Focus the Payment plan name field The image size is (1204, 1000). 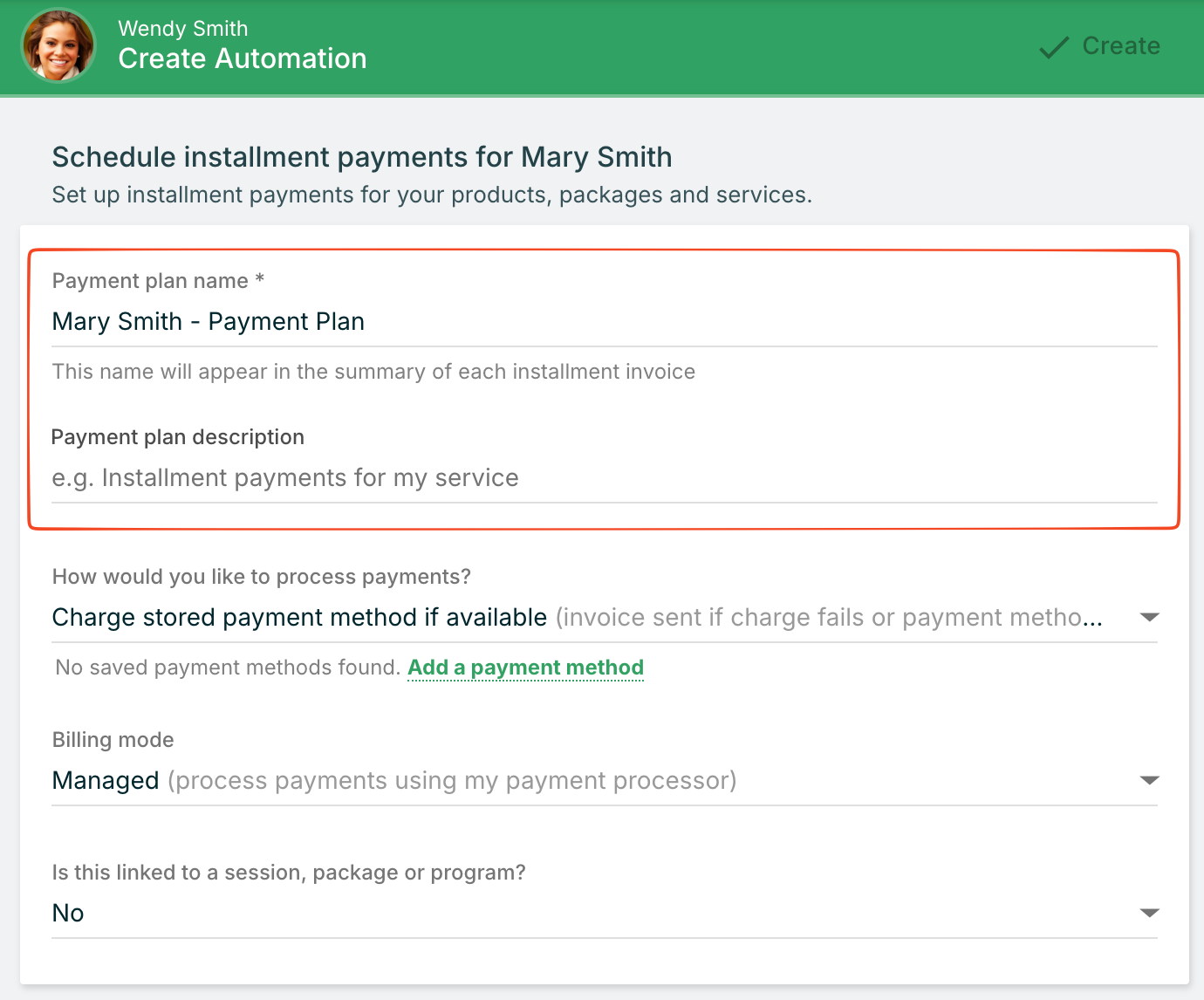604,322
